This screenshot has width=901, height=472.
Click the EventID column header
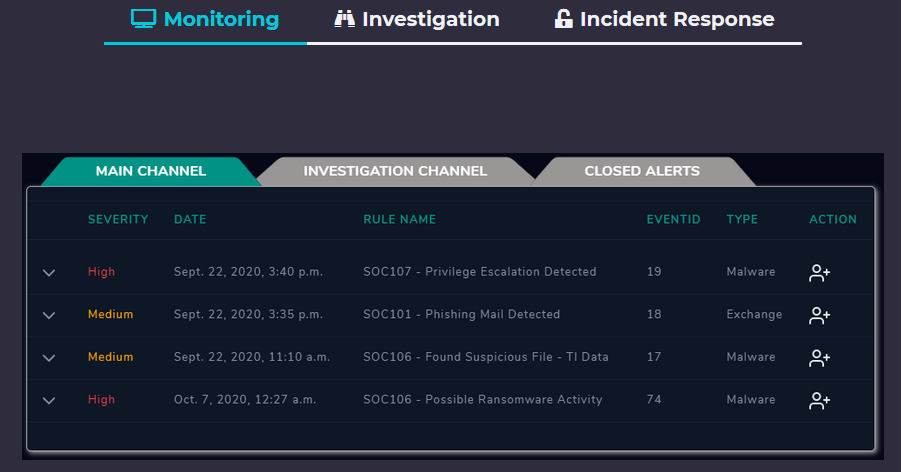coord(674,220)
